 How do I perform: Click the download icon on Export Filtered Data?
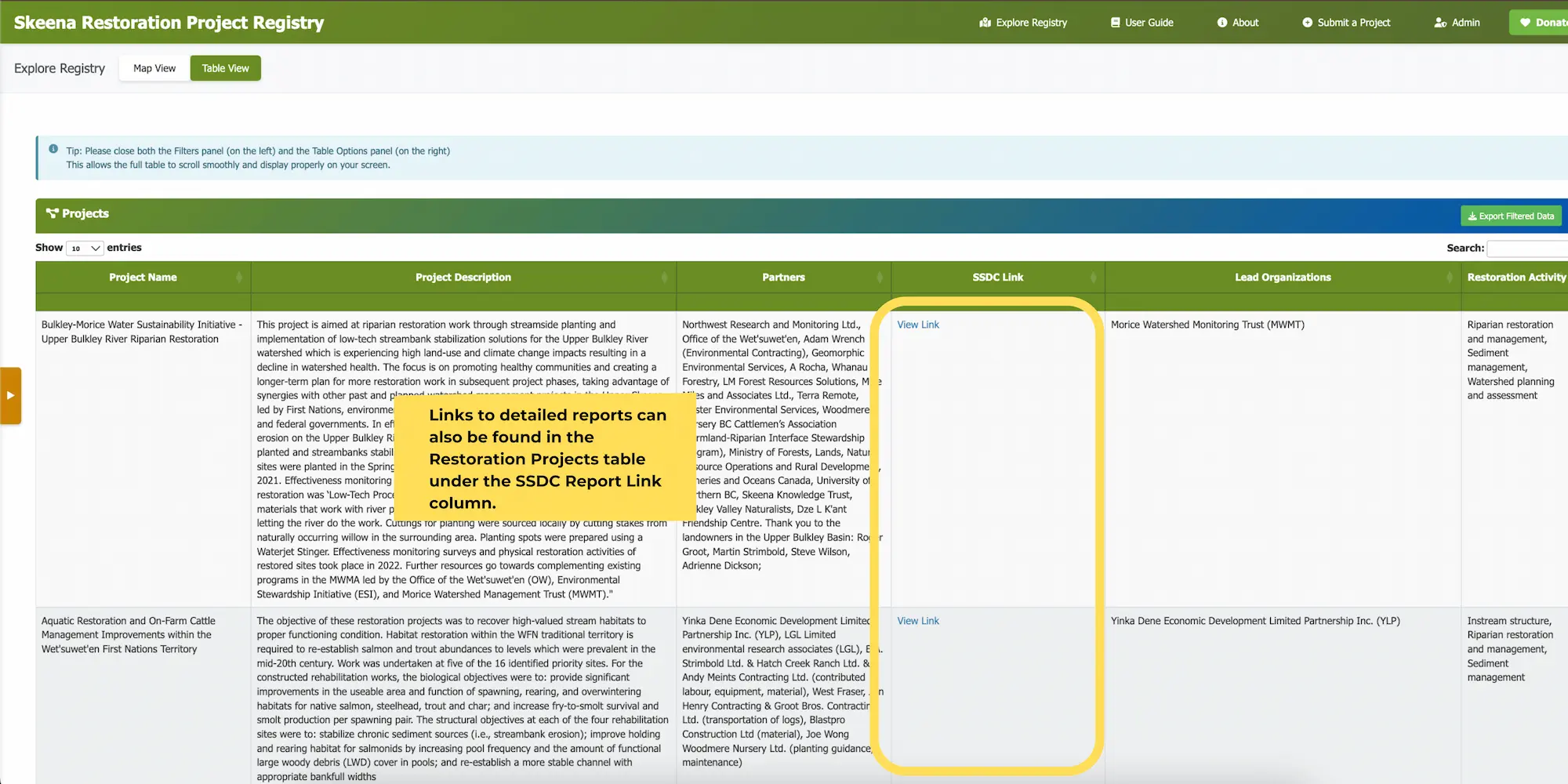point(1472,215)
